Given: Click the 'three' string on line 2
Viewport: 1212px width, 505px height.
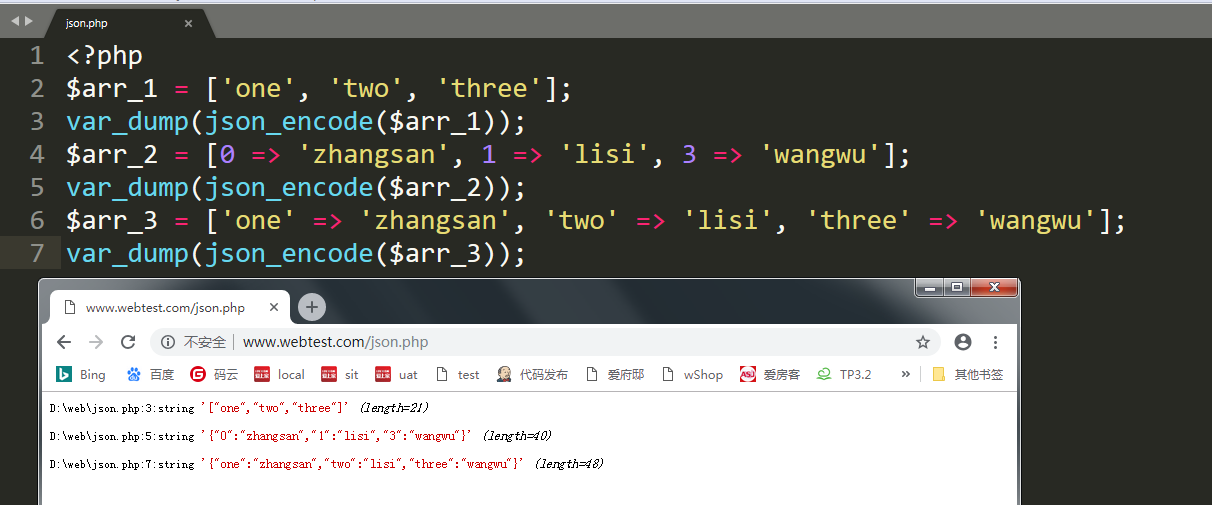Looking at the screenshot, I should coord(489,89).
